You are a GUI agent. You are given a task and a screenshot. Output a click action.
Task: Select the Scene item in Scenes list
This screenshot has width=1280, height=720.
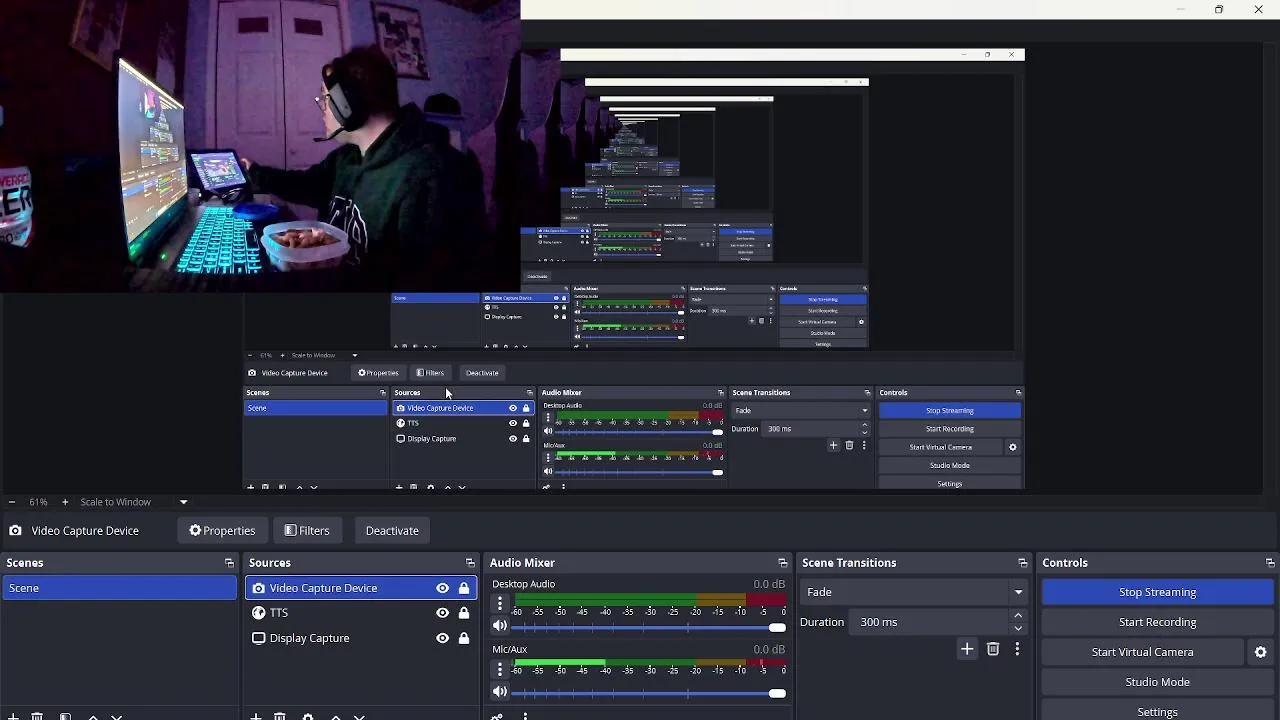119,588
